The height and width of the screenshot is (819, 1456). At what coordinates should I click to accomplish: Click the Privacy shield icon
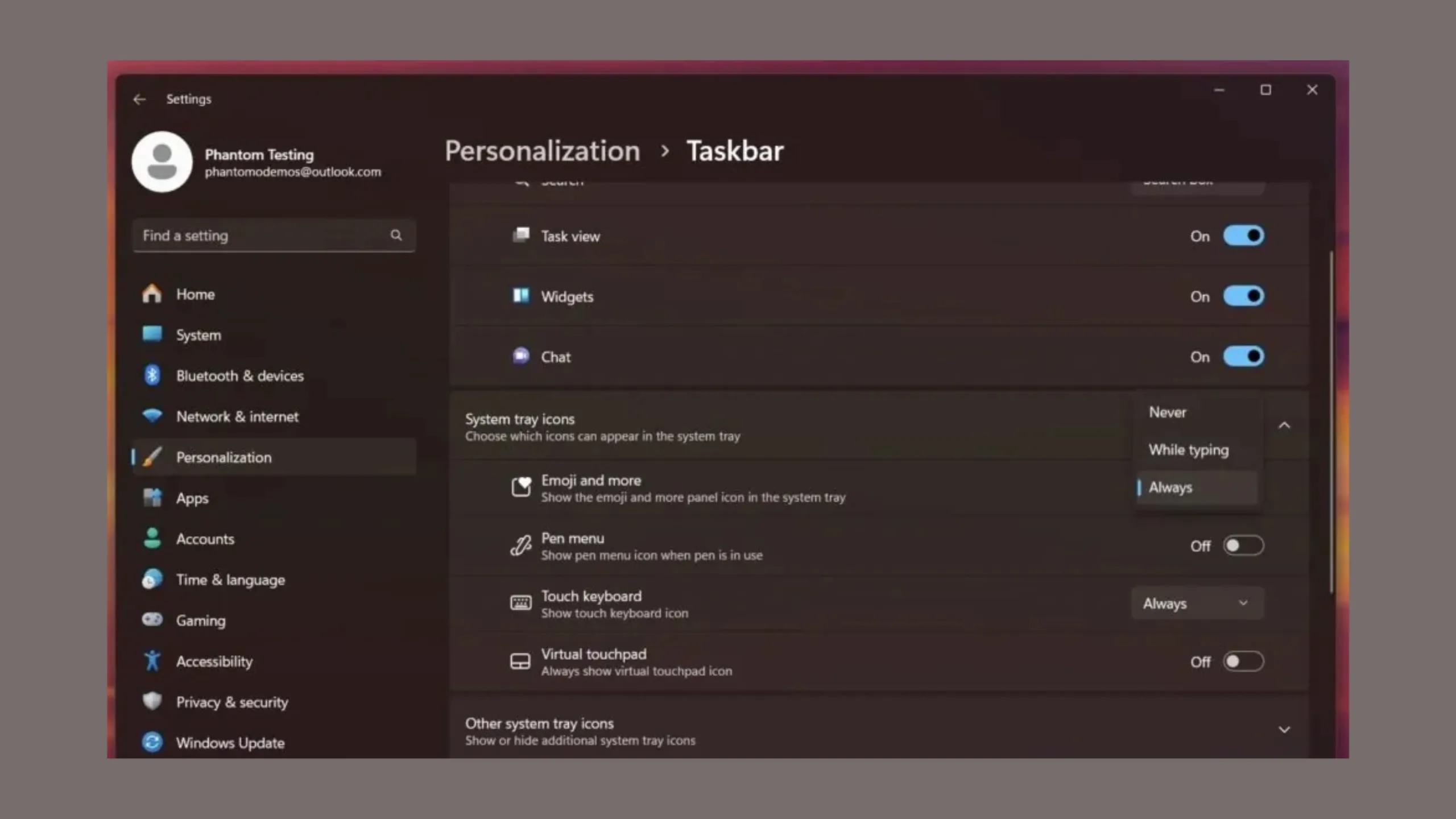[x=152, y=701]
